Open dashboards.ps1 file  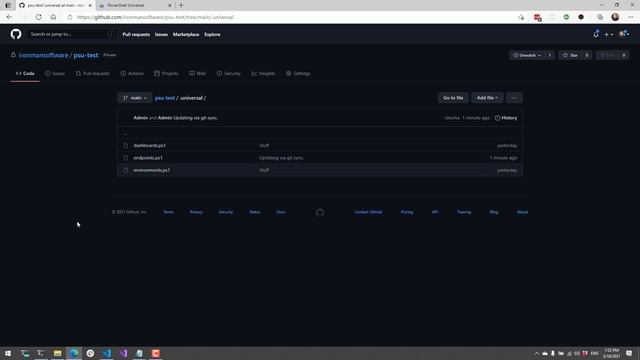click(149, 146)
